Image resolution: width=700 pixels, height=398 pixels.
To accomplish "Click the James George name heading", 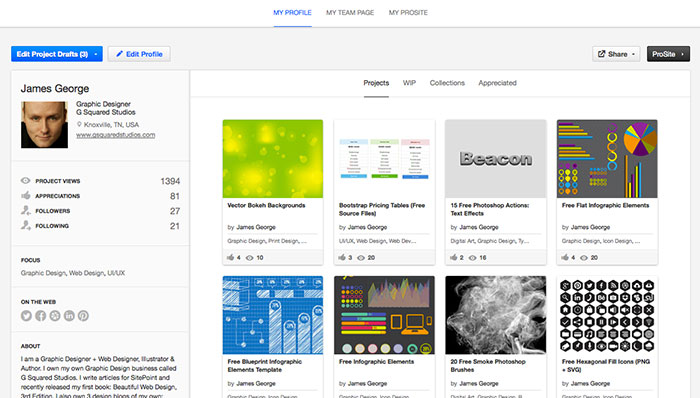I will tap(55, 89).
